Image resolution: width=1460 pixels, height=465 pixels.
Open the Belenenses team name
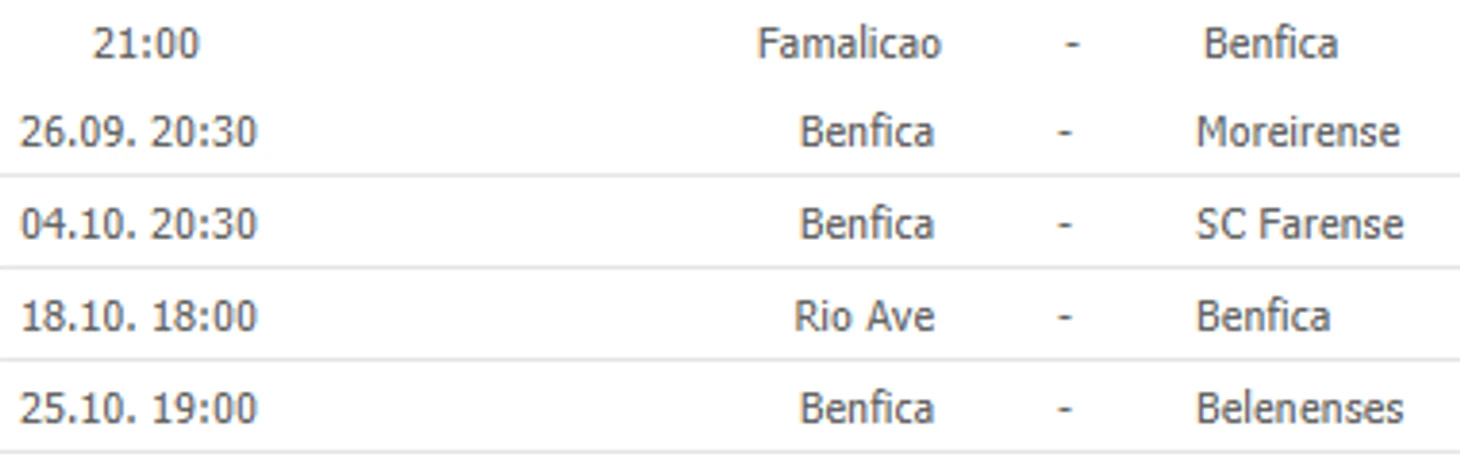tap(1299, 408)
